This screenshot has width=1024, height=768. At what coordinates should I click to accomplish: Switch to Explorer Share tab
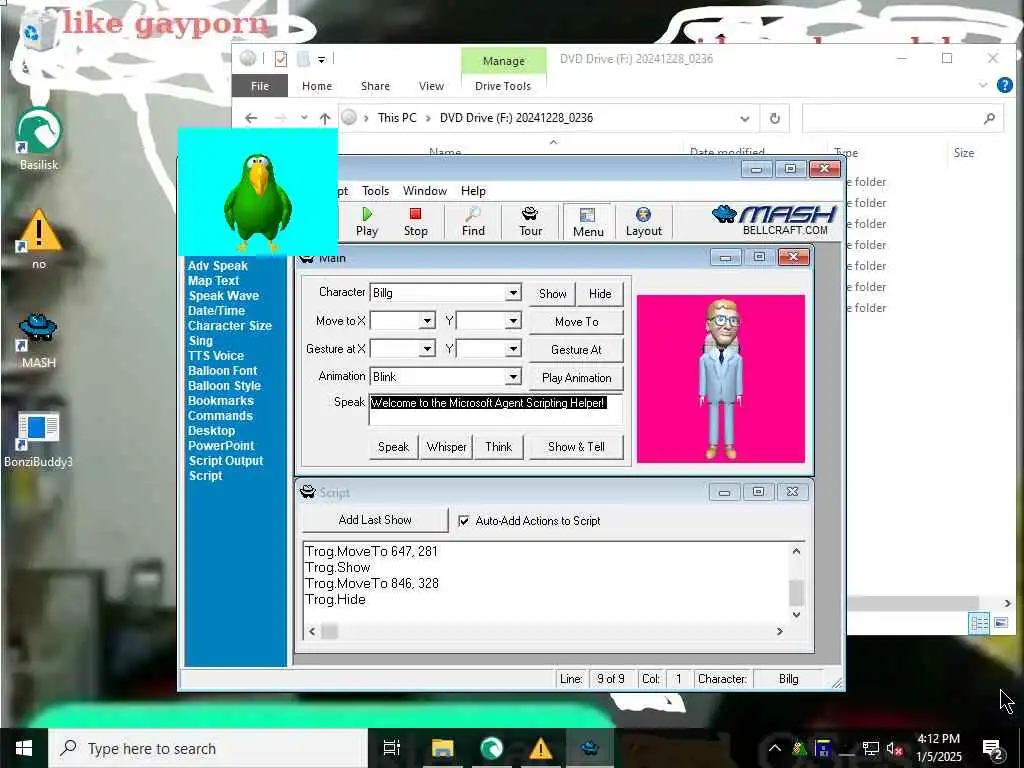point(375,86)
